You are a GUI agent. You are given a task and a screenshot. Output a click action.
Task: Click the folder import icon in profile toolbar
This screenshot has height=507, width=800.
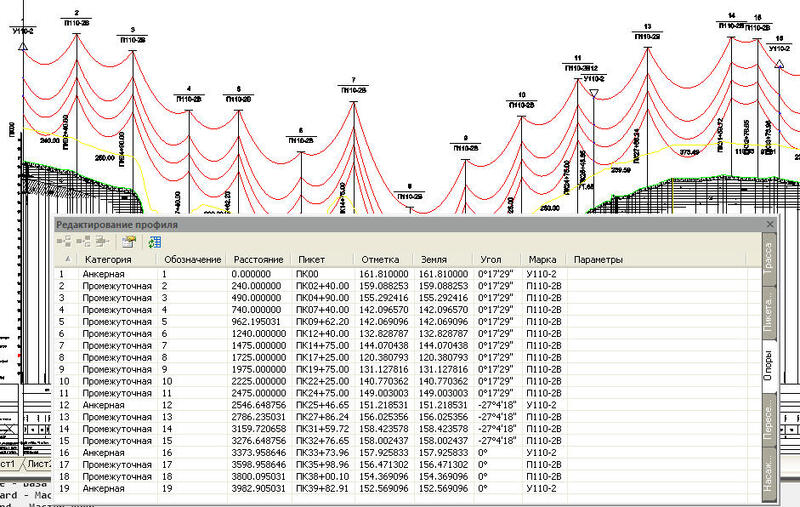pos(129,242)
